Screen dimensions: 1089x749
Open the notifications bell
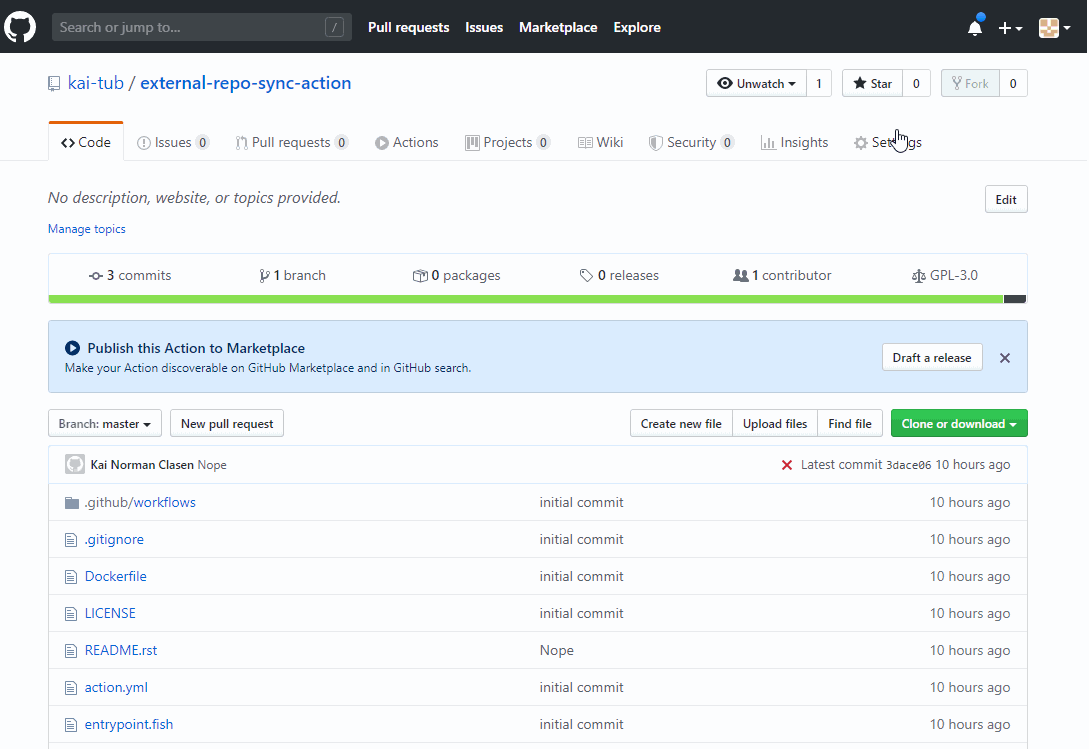975,28
